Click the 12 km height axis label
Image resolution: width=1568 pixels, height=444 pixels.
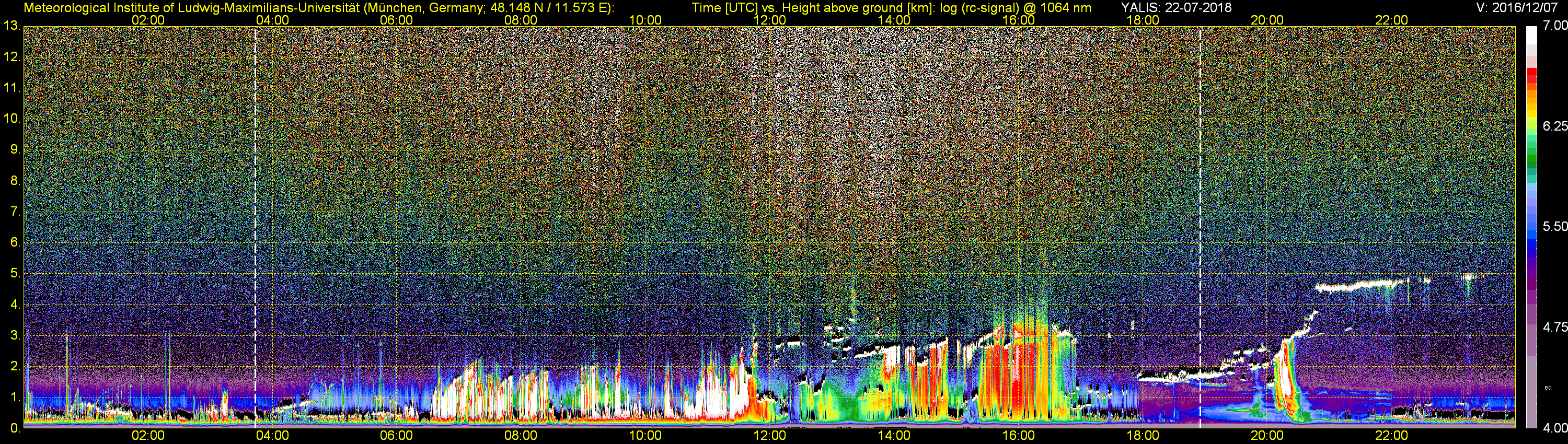[x=11, y=57]
